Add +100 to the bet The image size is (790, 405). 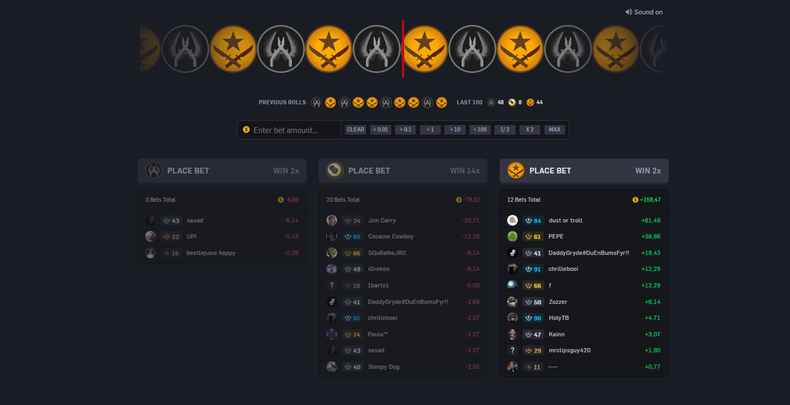tap(480, 129)
